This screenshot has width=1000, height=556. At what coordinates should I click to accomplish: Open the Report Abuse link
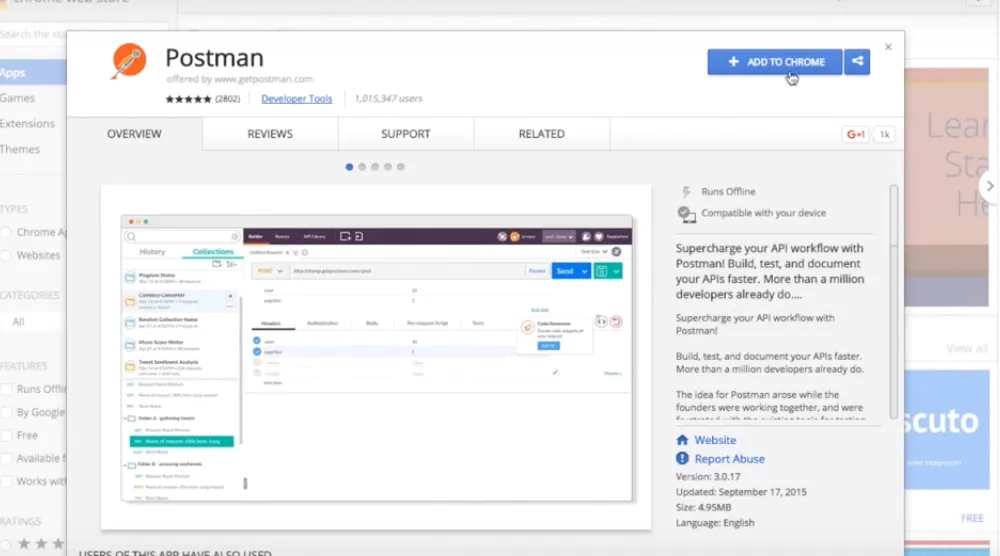[730, 458]
